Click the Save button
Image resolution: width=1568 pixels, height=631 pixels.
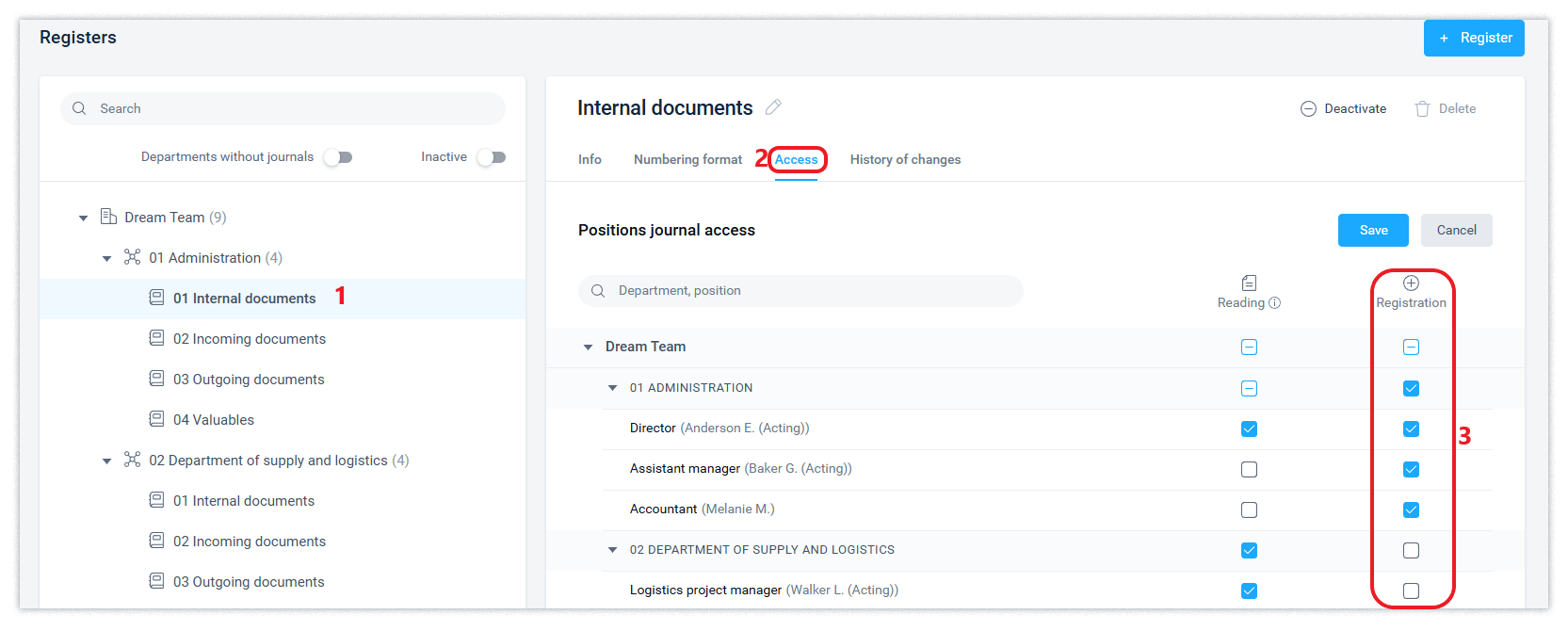(1373, 230)
